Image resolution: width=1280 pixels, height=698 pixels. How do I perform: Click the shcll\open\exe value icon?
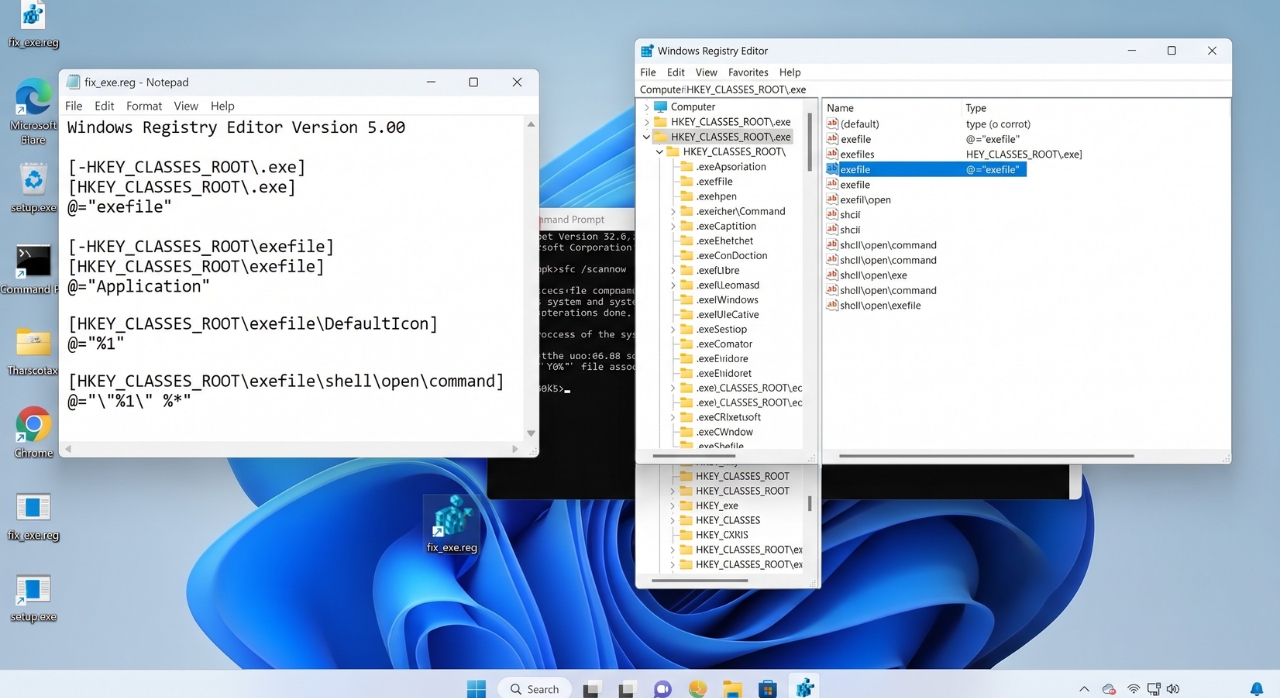coord(832,275)
